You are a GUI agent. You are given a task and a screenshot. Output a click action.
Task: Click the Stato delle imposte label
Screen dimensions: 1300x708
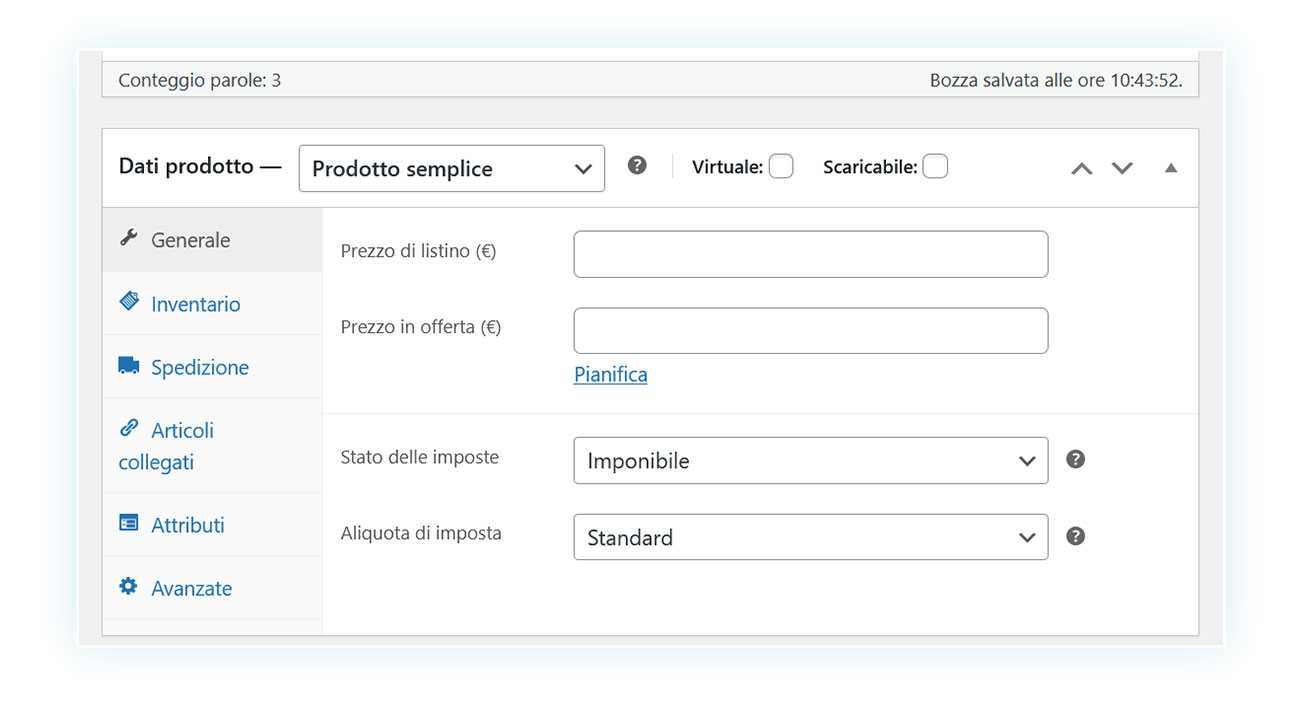click(x=420, y=457)
